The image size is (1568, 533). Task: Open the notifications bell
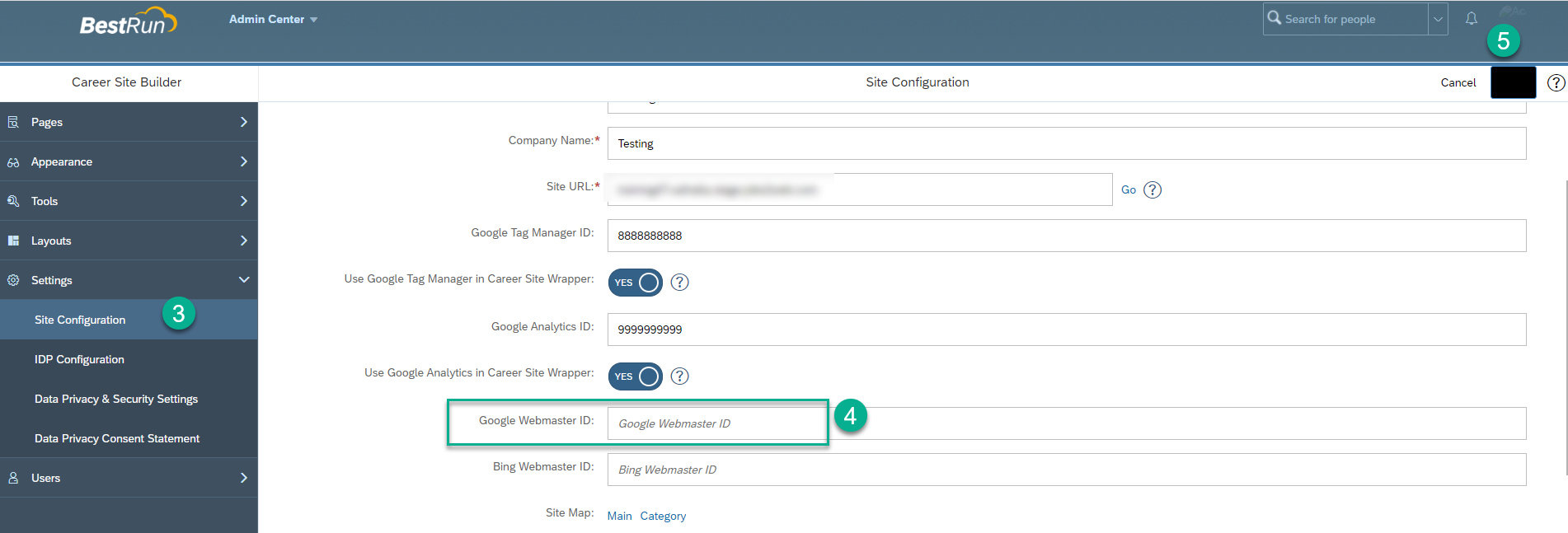(x=1472, y=18)
